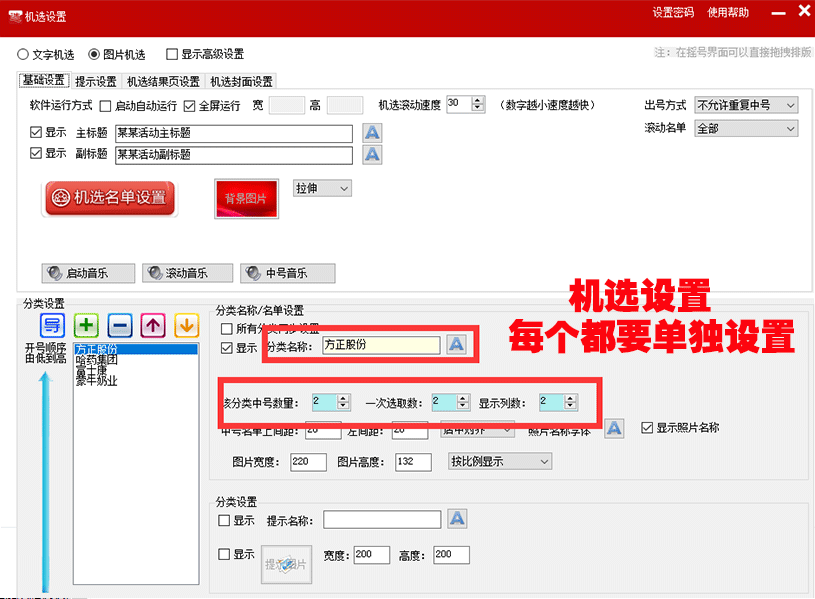Click the 启动音乐 button
Viewport: 815px width, 599px height.
76,273
